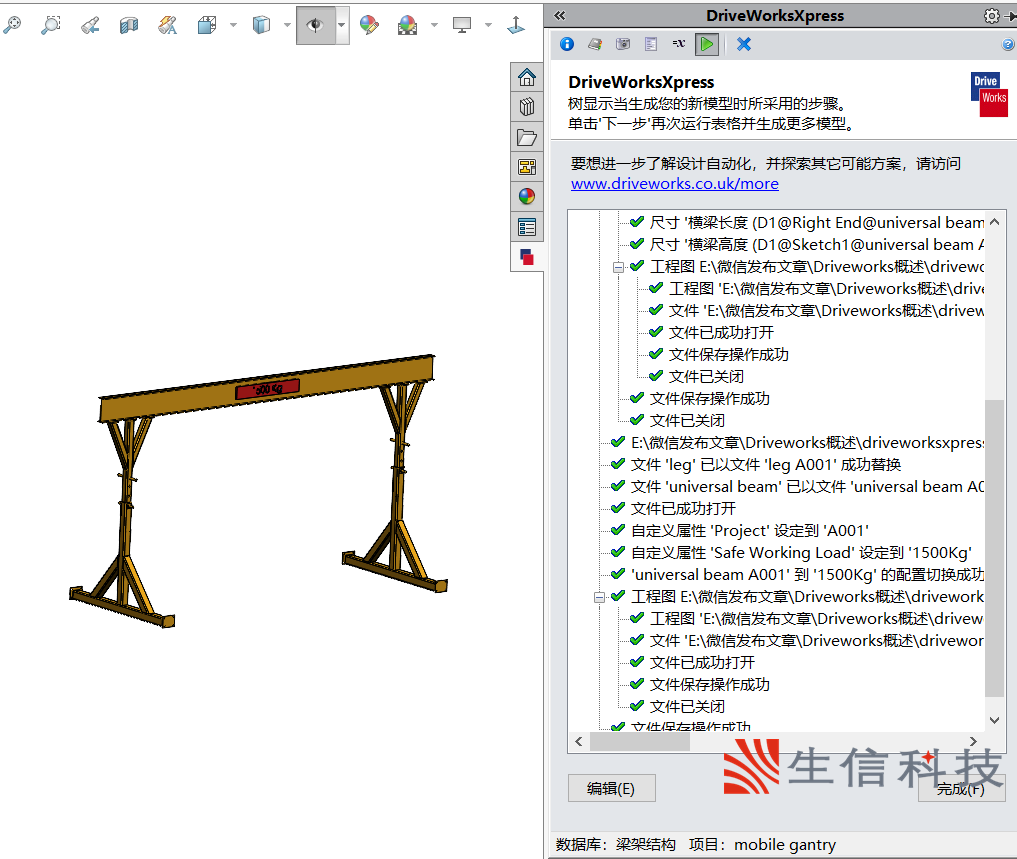Open the SOLIDWORKS Resources home tab
The height and width of the screenshot is (859, 1017).
click(527, 77)
